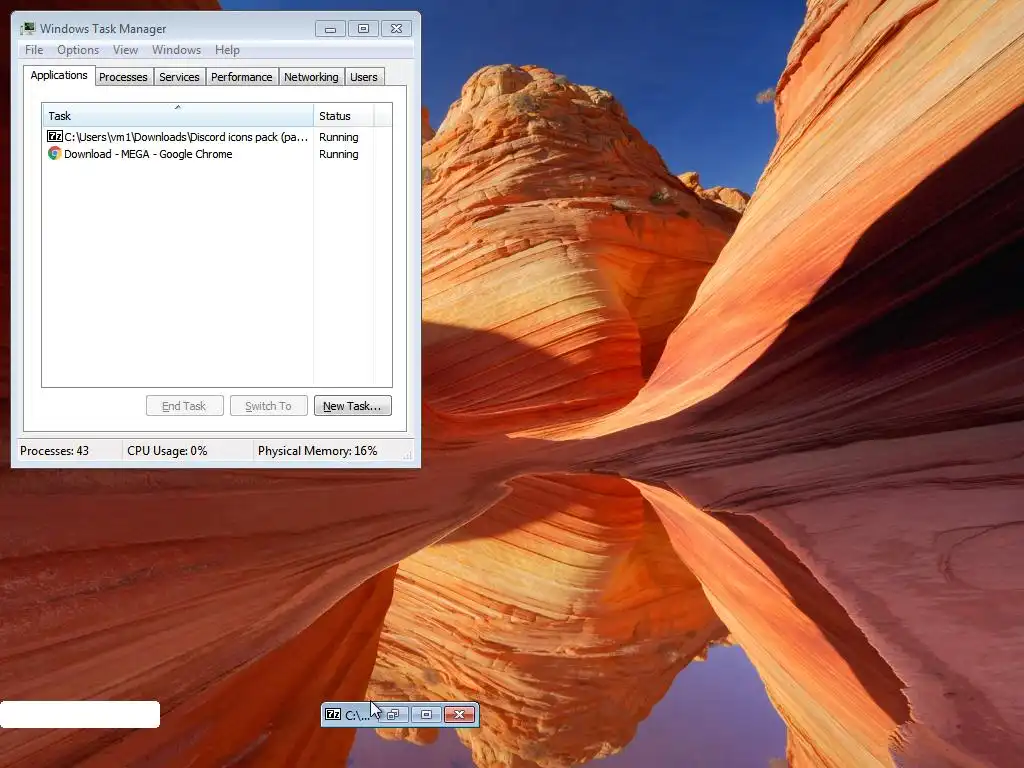Select the Discord icons pack task row
The width and height of the screenshot is (1024, 768).
tap(178, 136)
